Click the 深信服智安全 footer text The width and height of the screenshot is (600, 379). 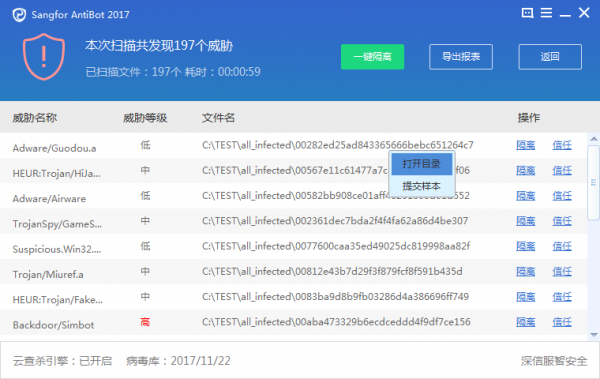coord(554,361)
